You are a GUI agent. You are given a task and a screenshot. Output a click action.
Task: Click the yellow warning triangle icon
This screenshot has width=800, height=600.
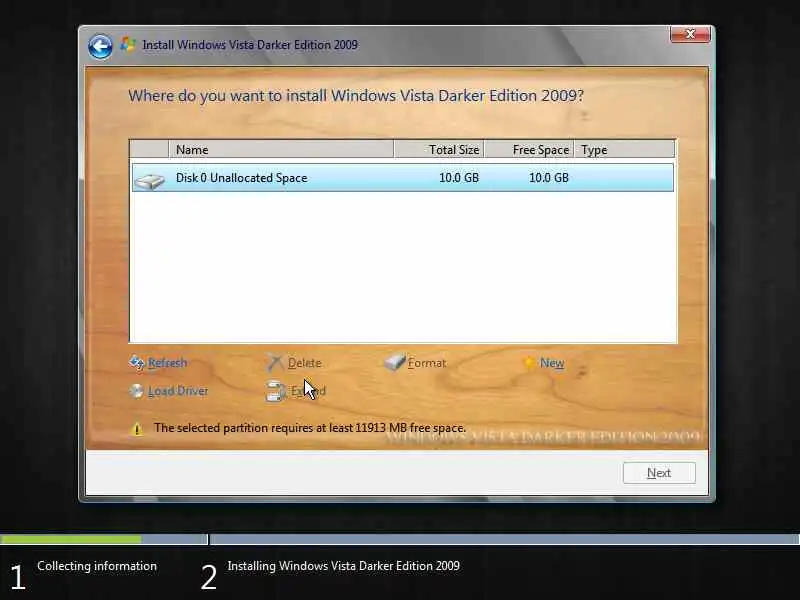tap(137, 429)
